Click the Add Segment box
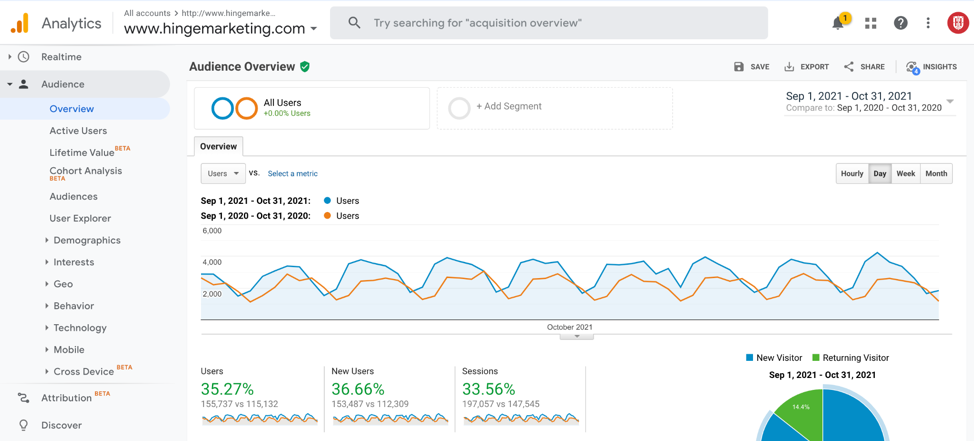974x441 pixels. tap(555, 108)
